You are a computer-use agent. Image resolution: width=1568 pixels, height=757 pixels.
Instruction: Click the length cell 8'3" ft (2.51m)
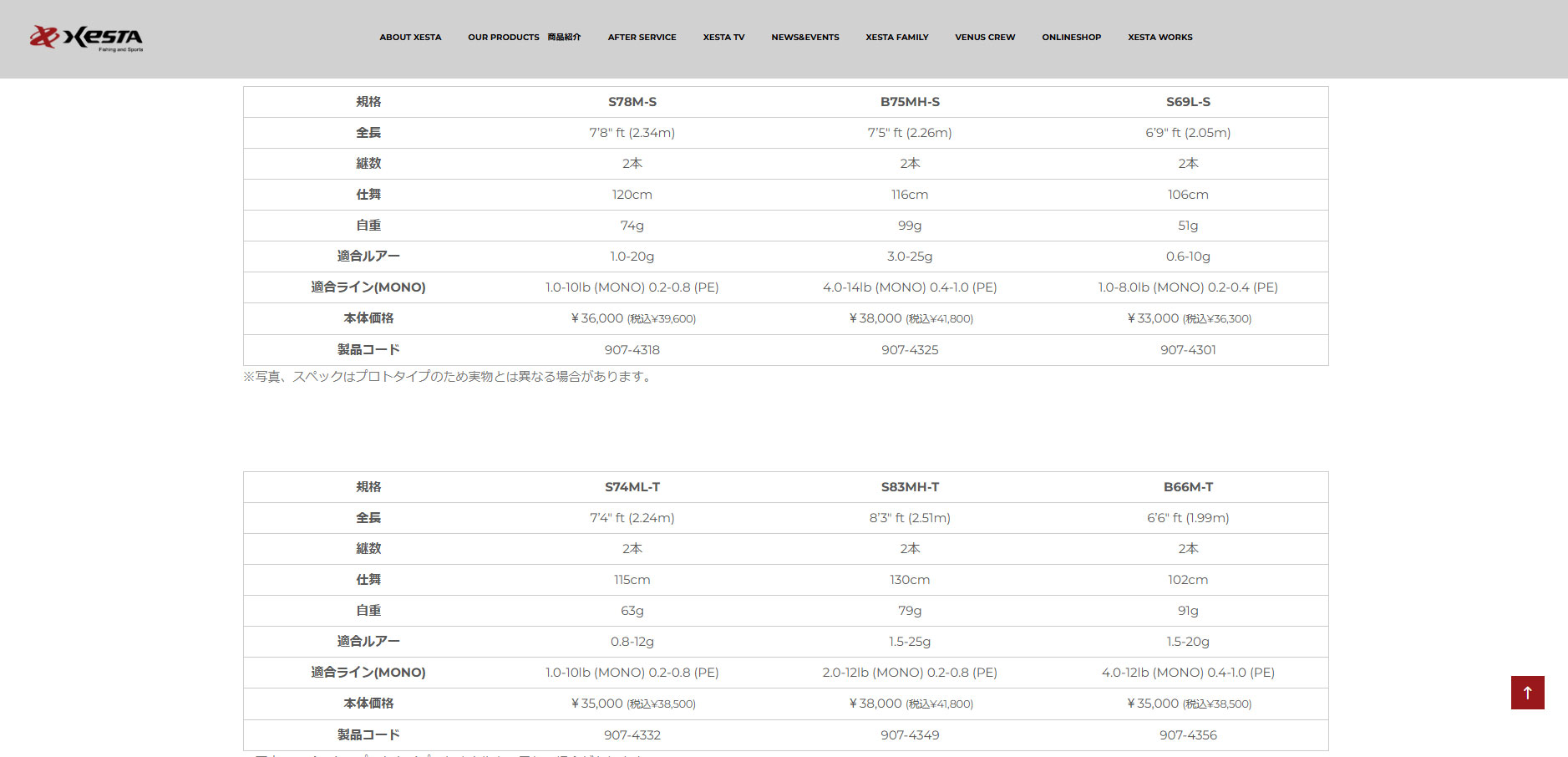[910, 518]
